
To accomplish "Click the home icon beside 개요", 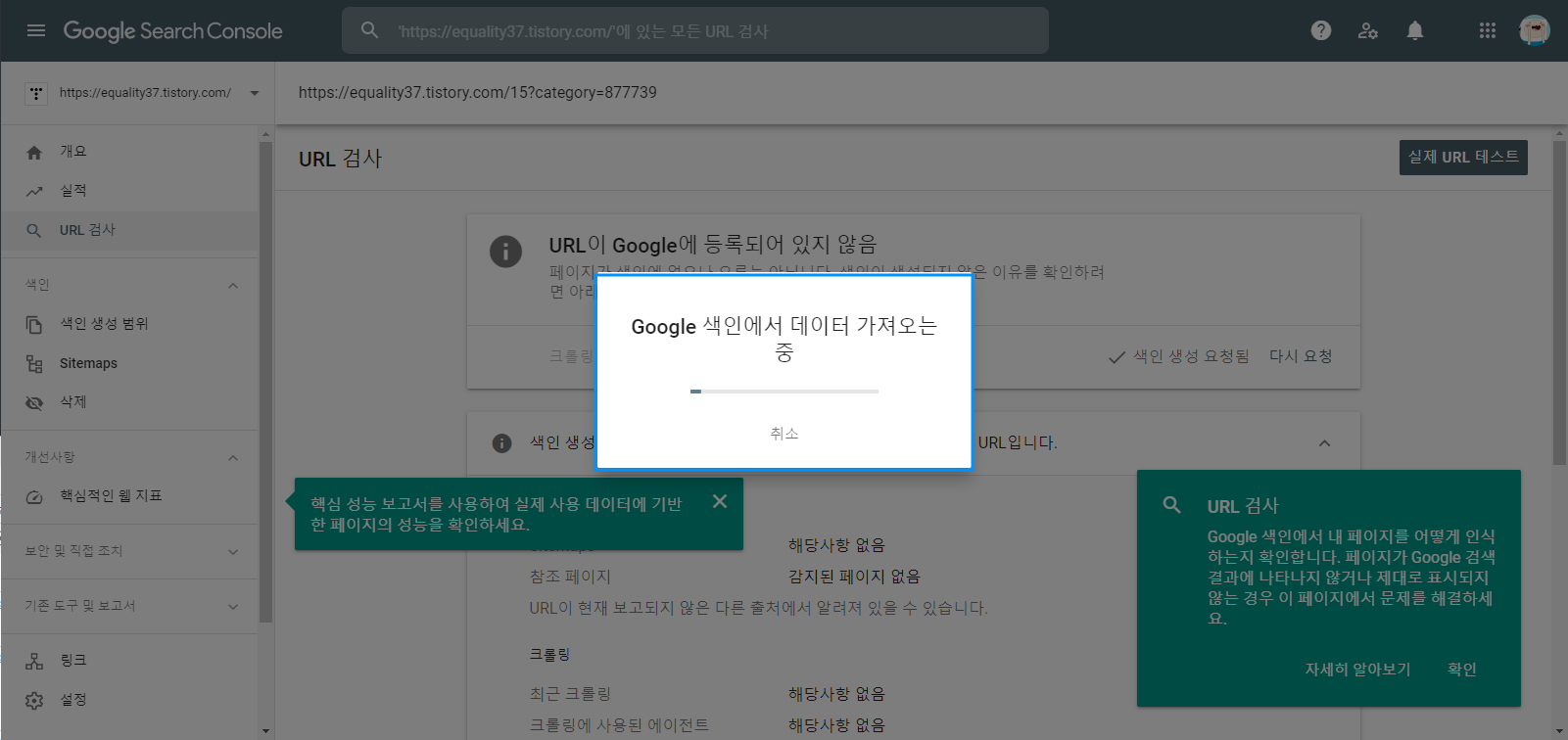I will 34,152.
